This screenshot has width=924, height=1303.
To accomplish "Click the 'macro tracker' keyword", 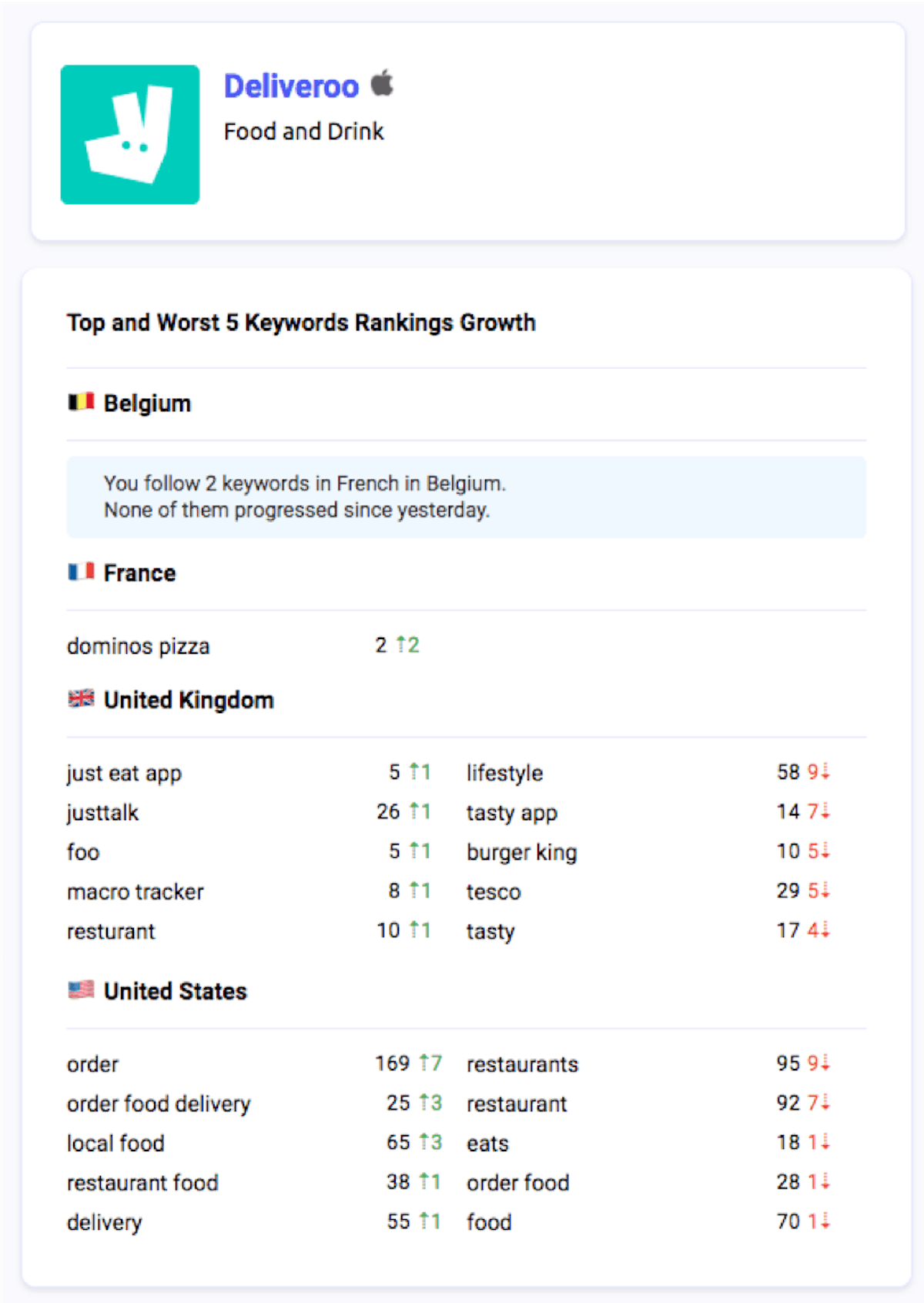I will tap(136, 892).
